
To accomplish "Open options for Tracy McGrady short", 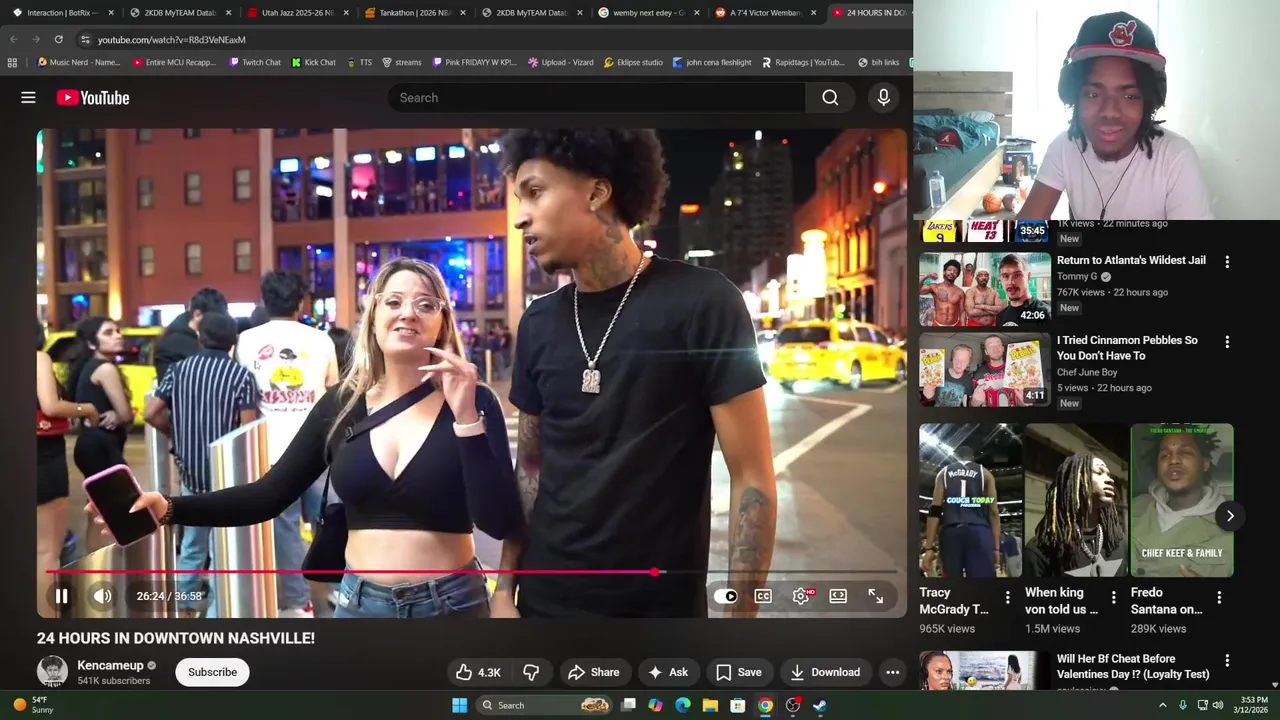I will coord(1007,598).
